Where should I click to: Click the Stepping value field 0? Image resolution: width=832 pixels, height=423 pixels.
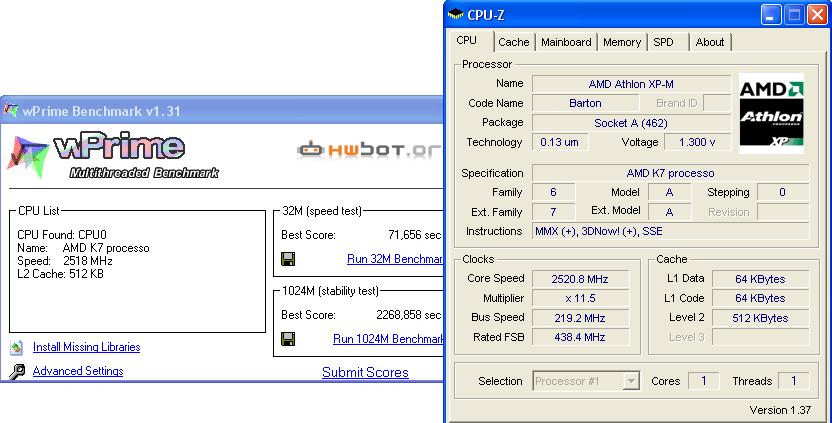pyautogui.click(x=783, y=192)
